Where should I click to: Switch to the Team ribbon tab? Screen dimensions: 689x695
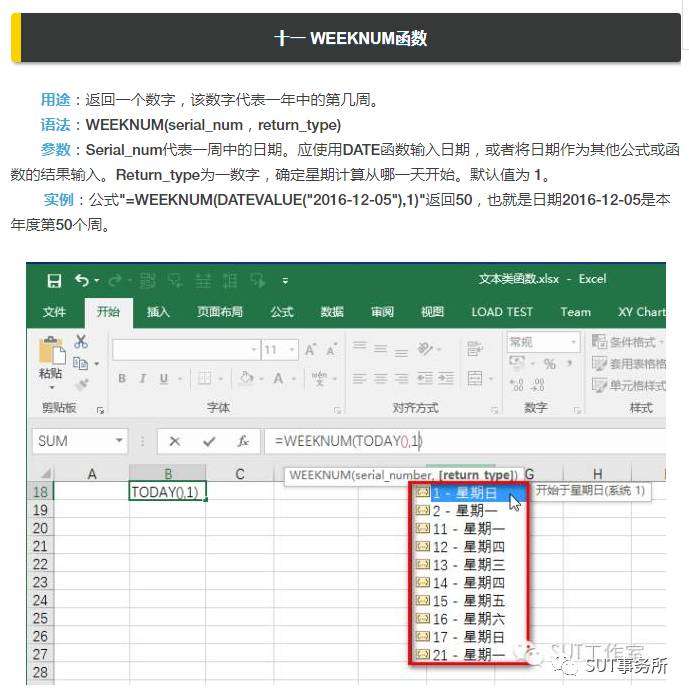pyautogui.click(x=575, y=312)
